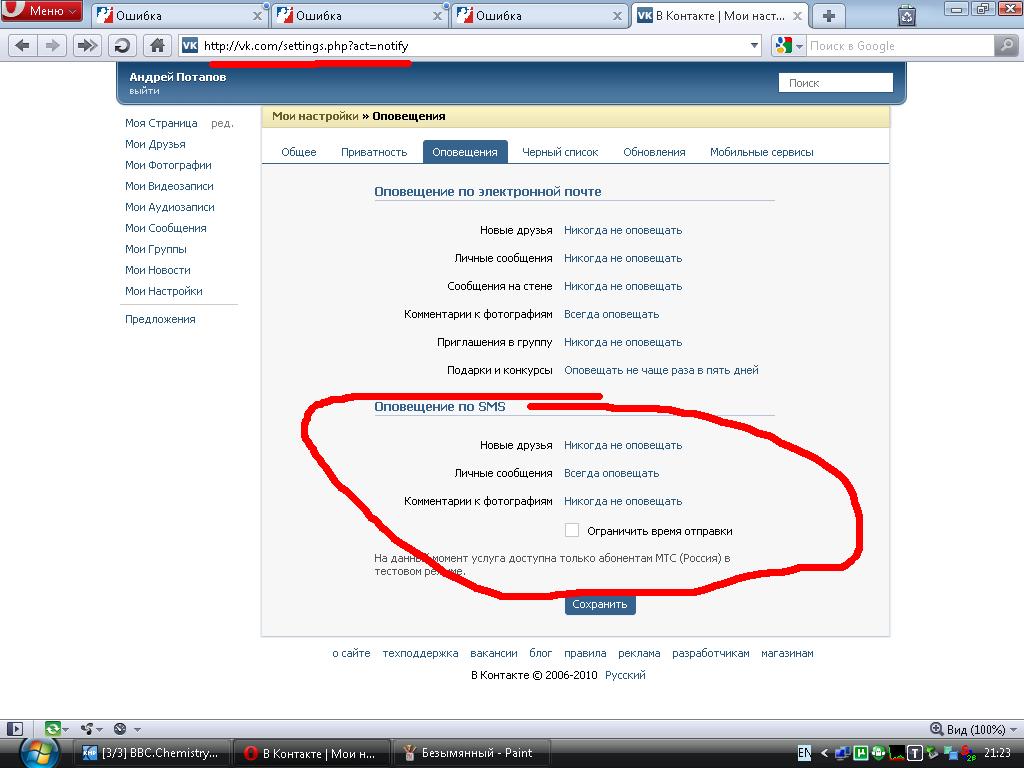Screen dimensions: 1024x768
Task: Open the реклама footer link
Action: pos(639,653)
